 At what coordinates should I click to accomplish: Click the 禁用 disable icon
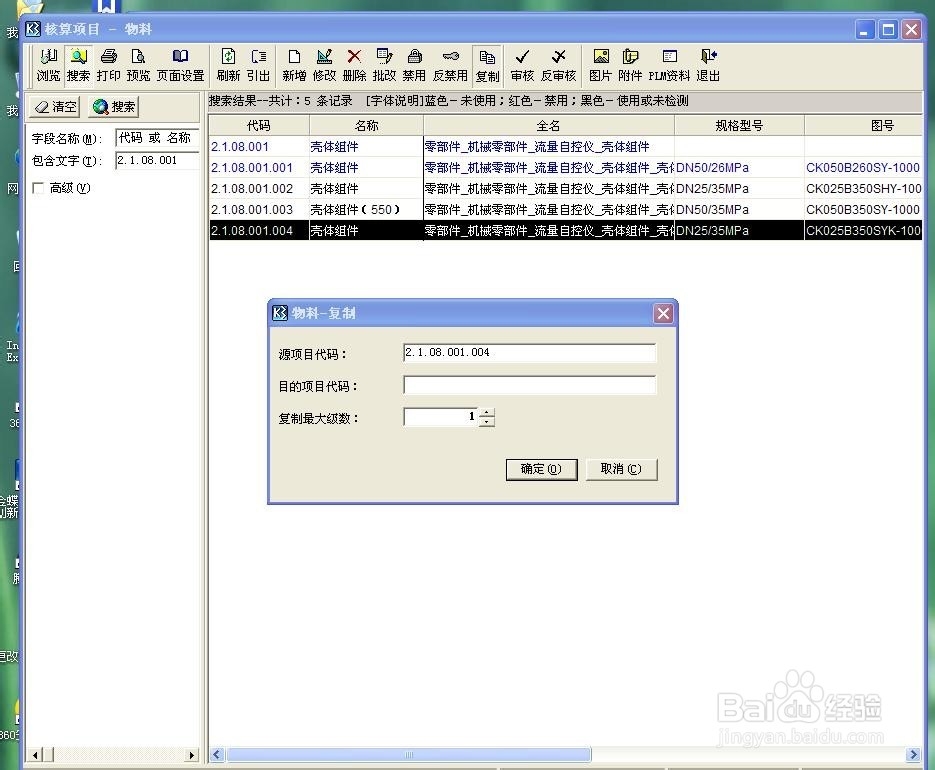coord(414,65)
